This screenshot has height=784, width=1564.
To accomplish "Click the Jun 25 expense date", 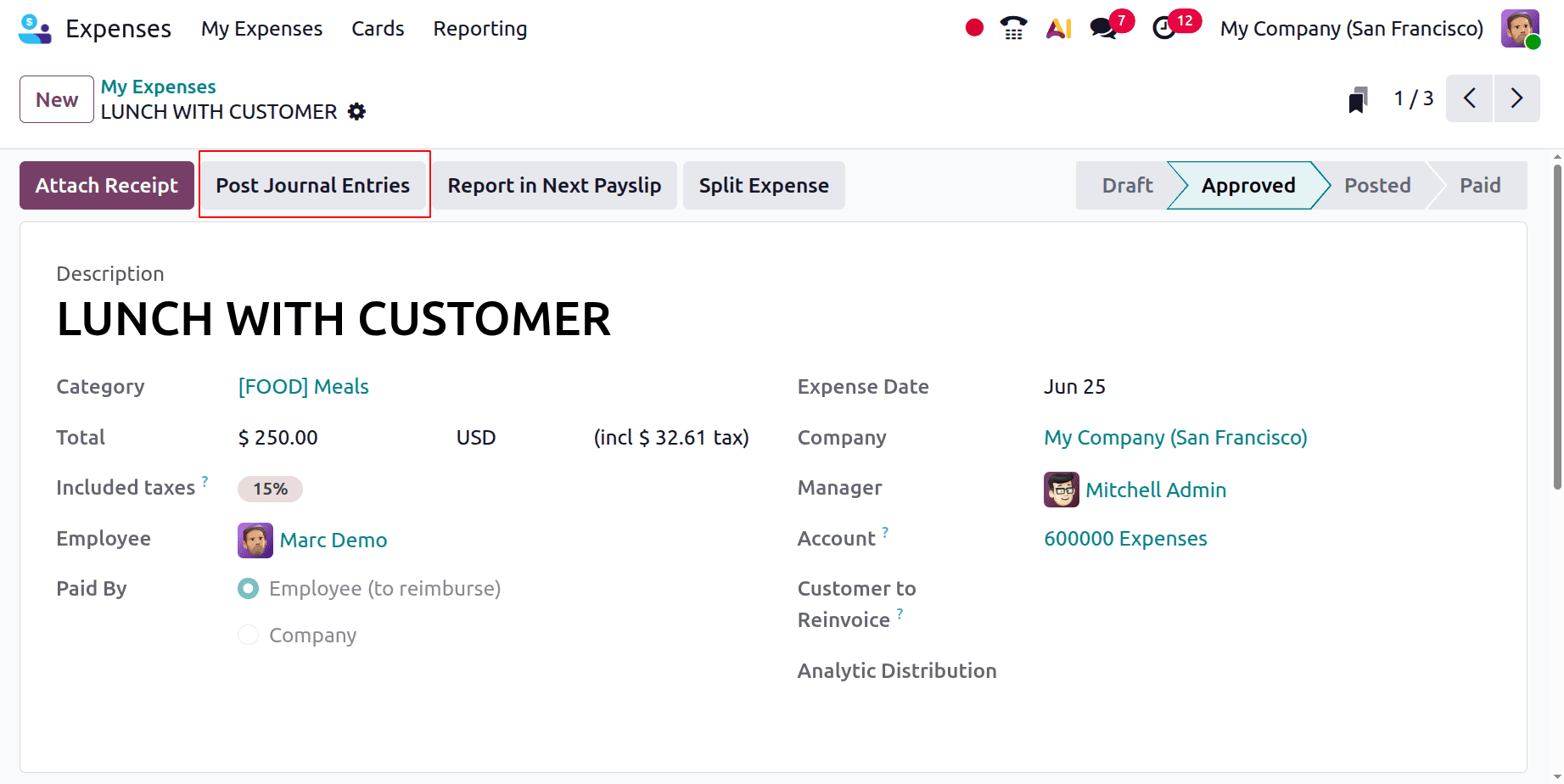I will pos(1074,387).
